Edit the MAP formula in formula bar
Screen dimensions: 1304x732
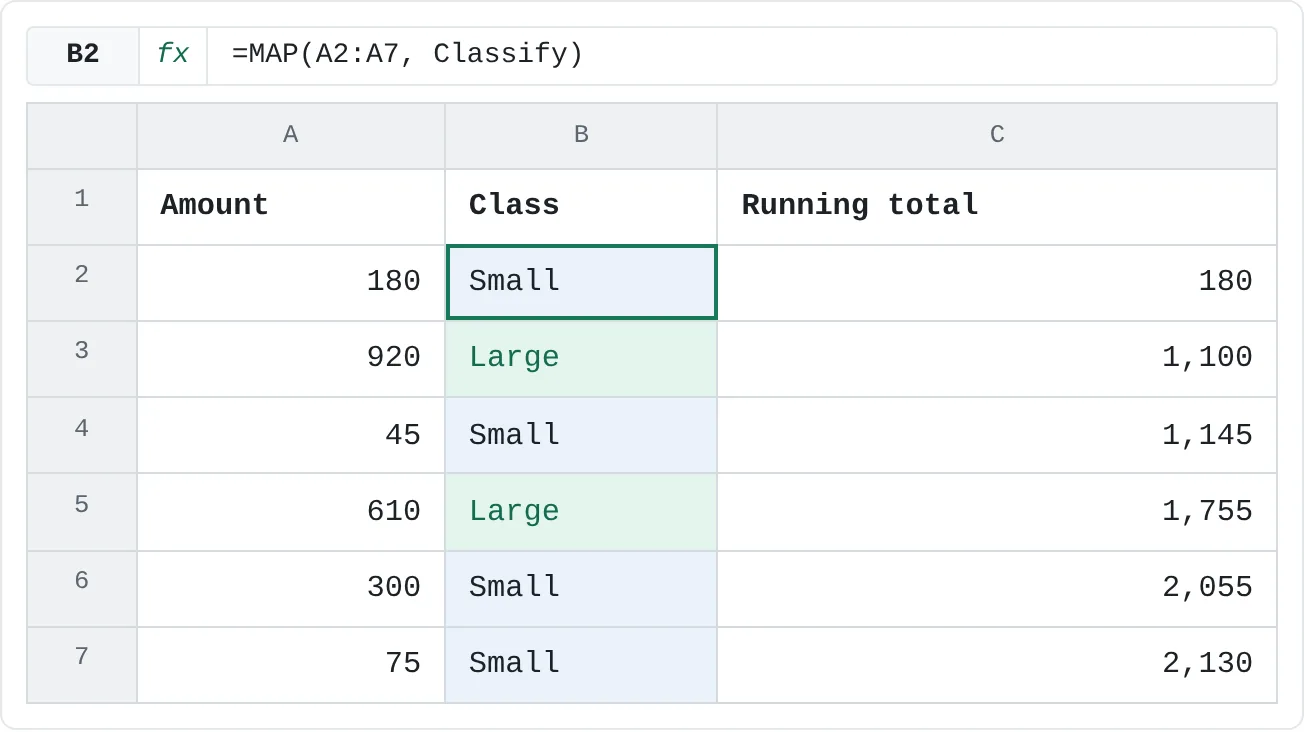tap(741, 55)
